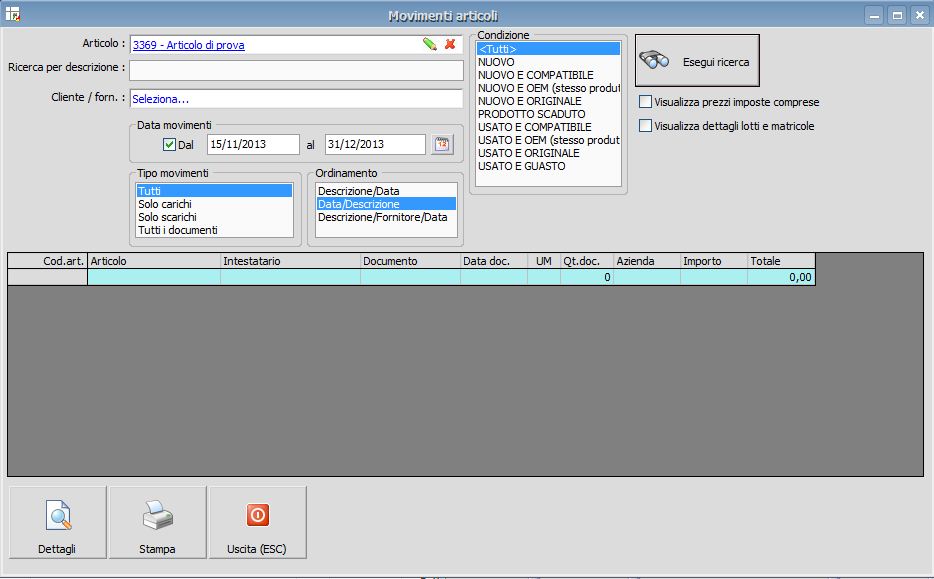Select USATO E OEM condition
This screenshot has width=934, height=579.
tap(548, 140)
